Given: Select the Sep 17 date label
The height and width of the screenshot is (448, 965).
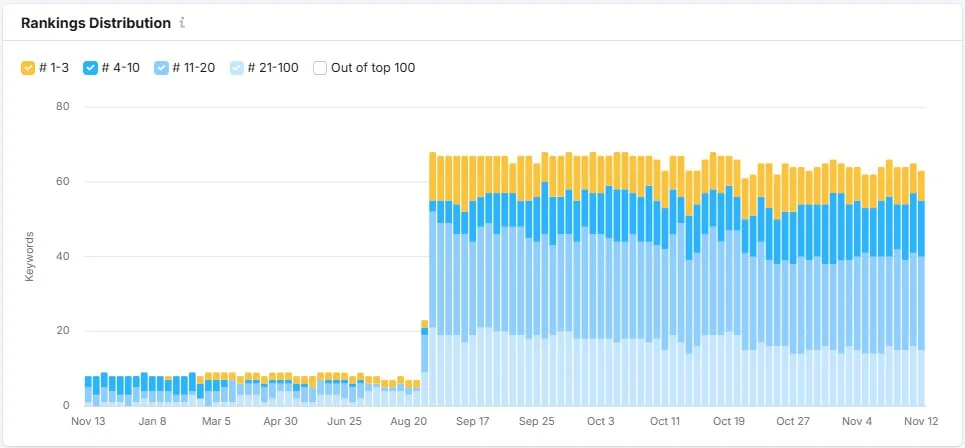Looking at the screenshot, I should tap(471, 422).
